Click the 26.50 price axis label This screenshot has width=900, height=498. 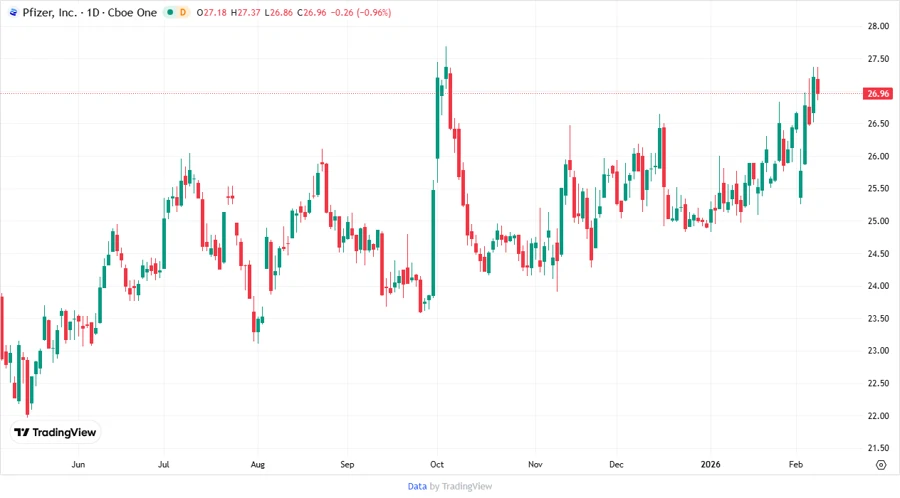tap(878, 123)
